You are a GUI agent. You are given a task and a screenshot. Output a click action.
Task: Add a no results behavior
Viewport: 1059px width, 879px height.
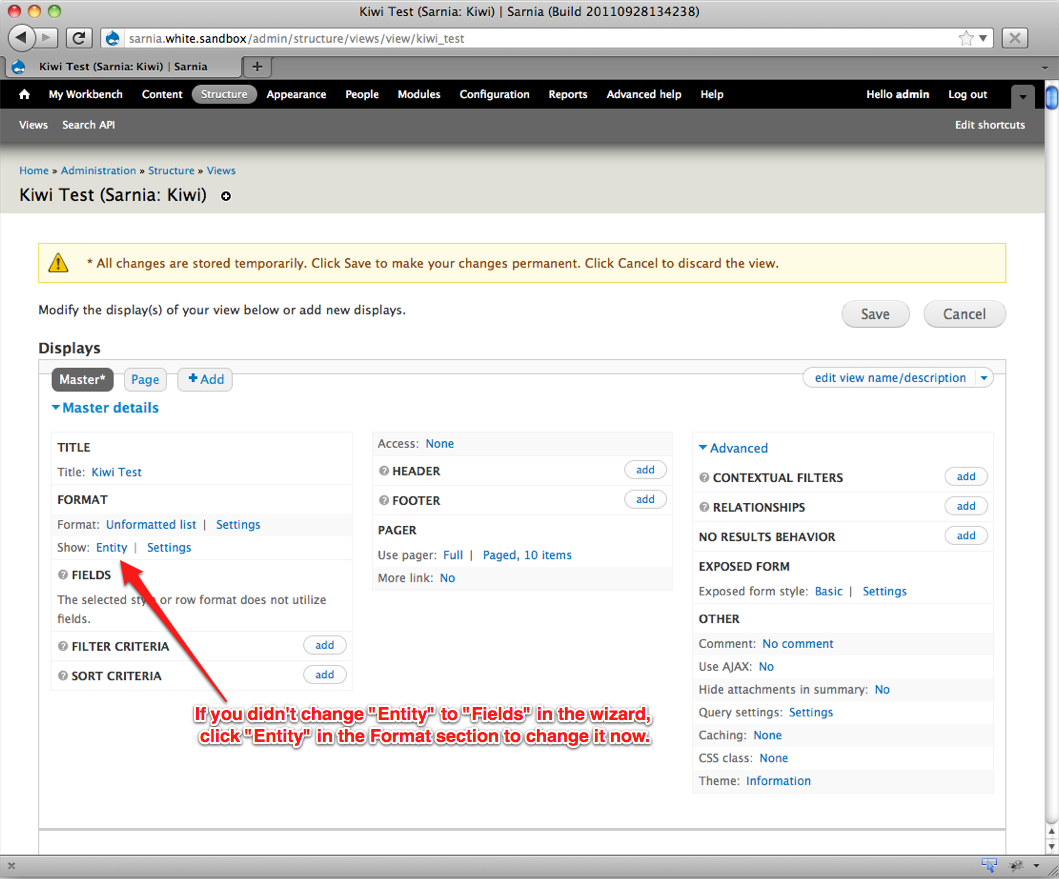tap(966, 536)
